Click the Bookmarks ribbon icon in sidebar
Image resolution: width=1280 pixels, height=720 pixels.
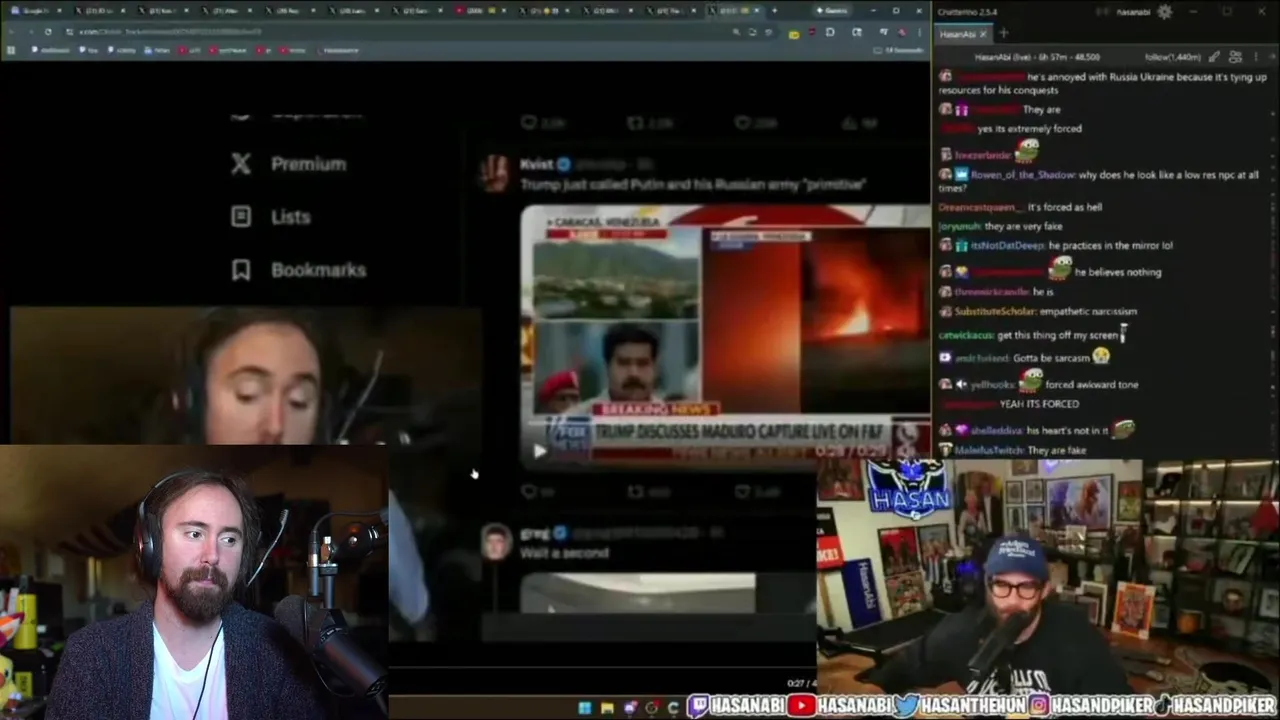tap(241, 270)
